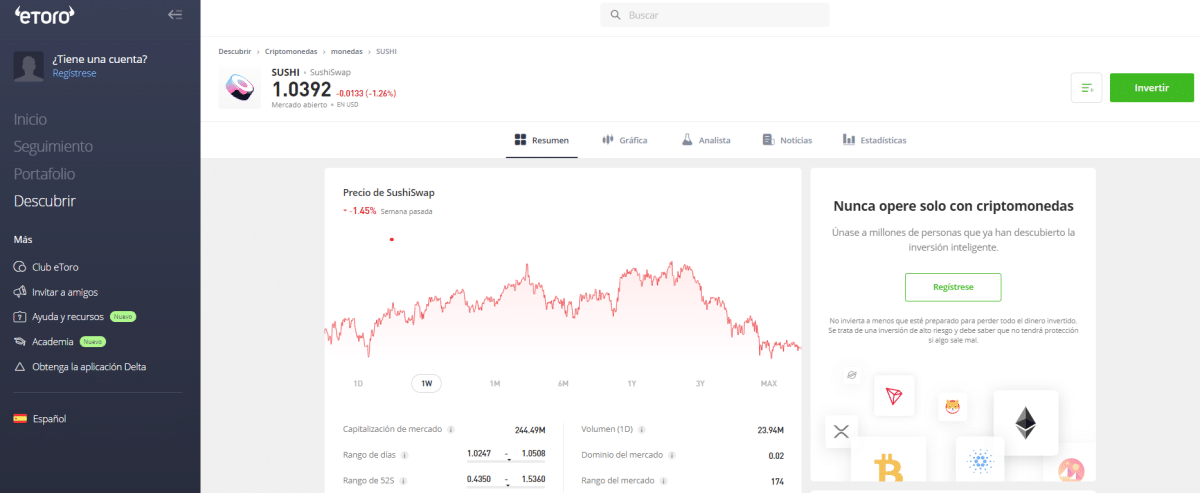The width and height of the screenshot is (1200, 493).
Task: Open the Academia link
Action: (53, 342)
